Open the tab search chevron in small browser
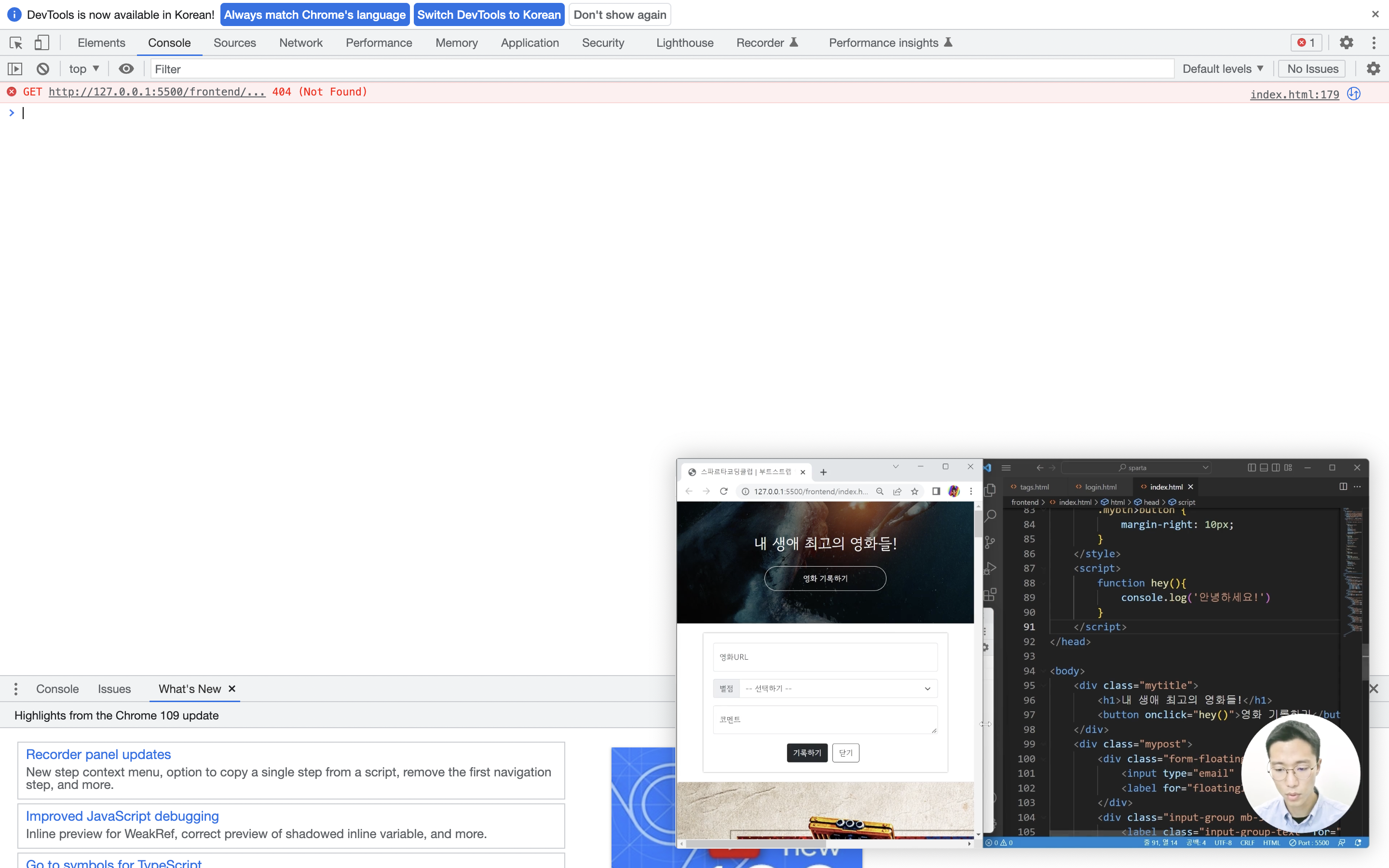Viewport: 1389px width, 868px height. click(896, 467)
